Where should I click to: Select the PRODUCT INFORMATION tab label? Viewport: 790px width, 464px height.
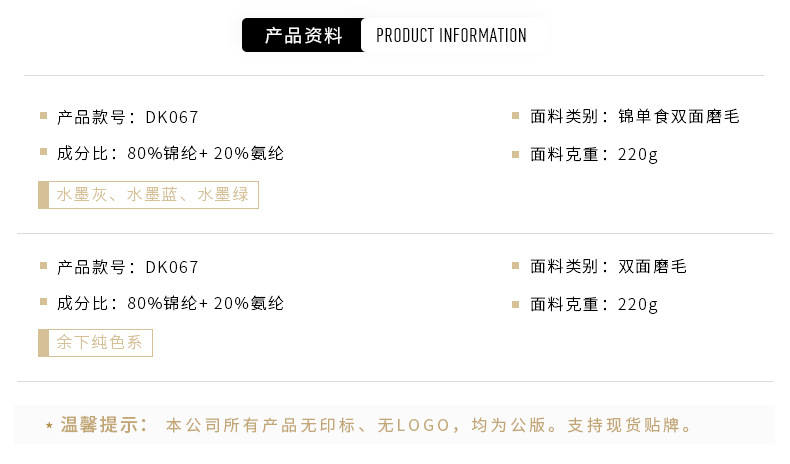451,36
